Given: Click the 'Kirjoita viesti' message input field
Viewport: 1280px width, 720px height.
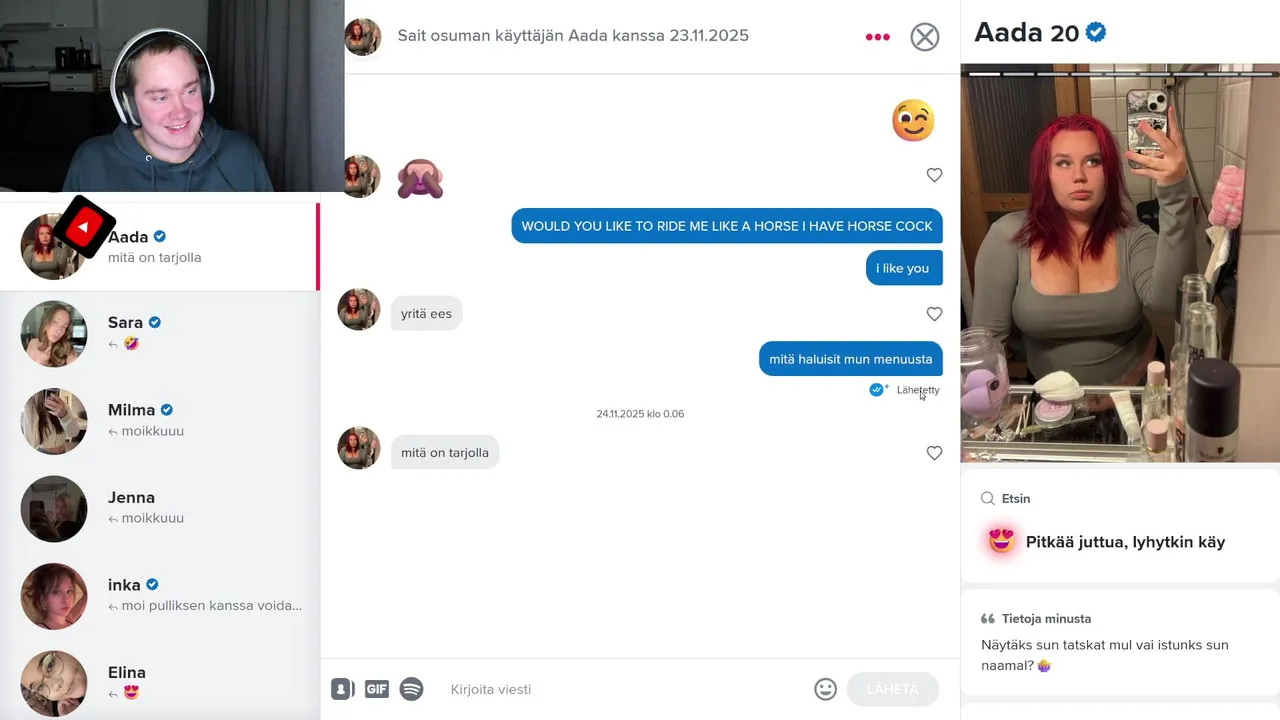Looking at the screenshot, I should coord(625,689).
